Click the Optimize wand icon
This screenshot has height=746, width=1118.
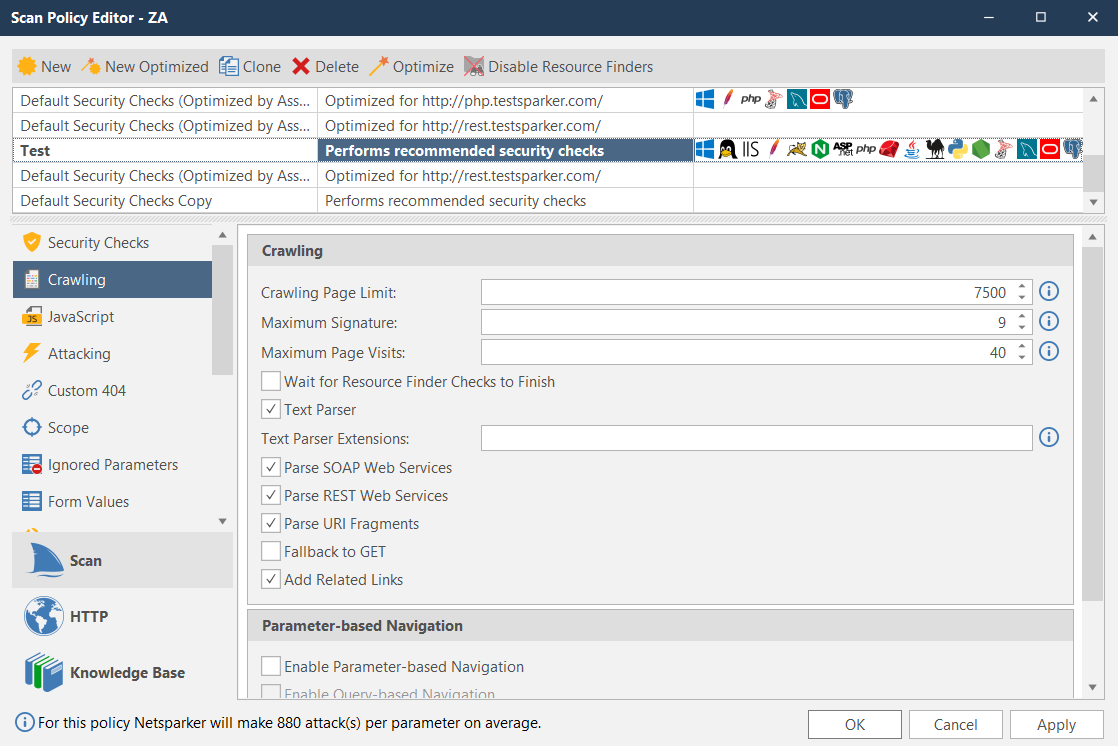(379, 67)
